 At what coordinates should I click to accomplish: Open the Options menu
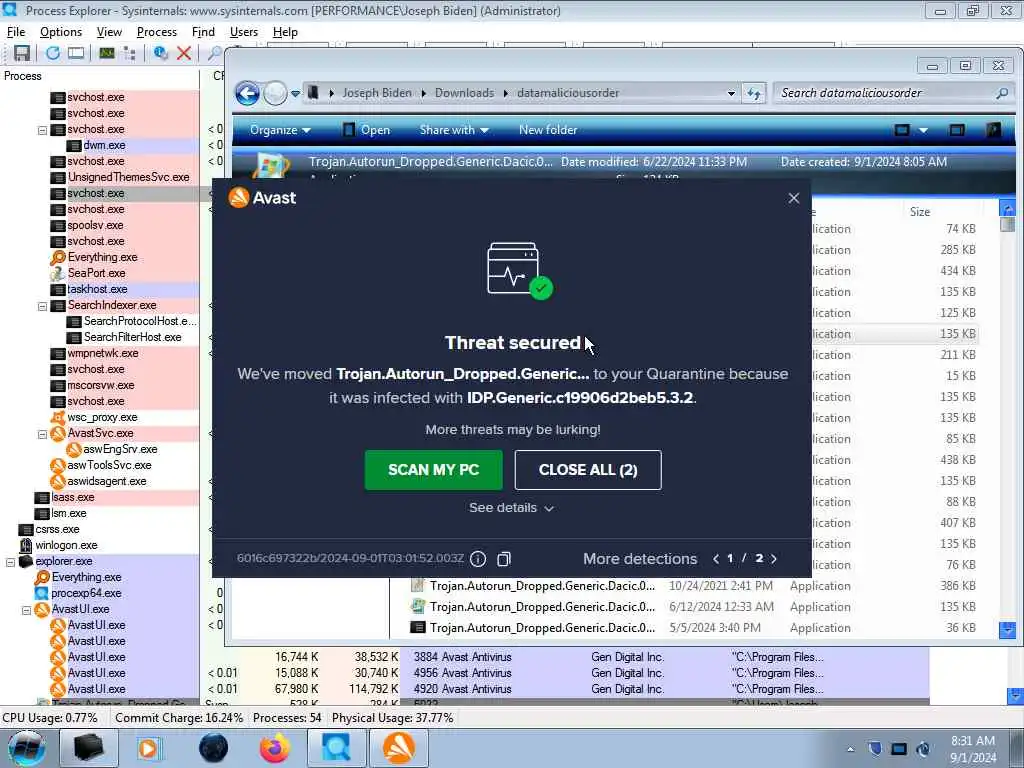[x=61, y=32]
